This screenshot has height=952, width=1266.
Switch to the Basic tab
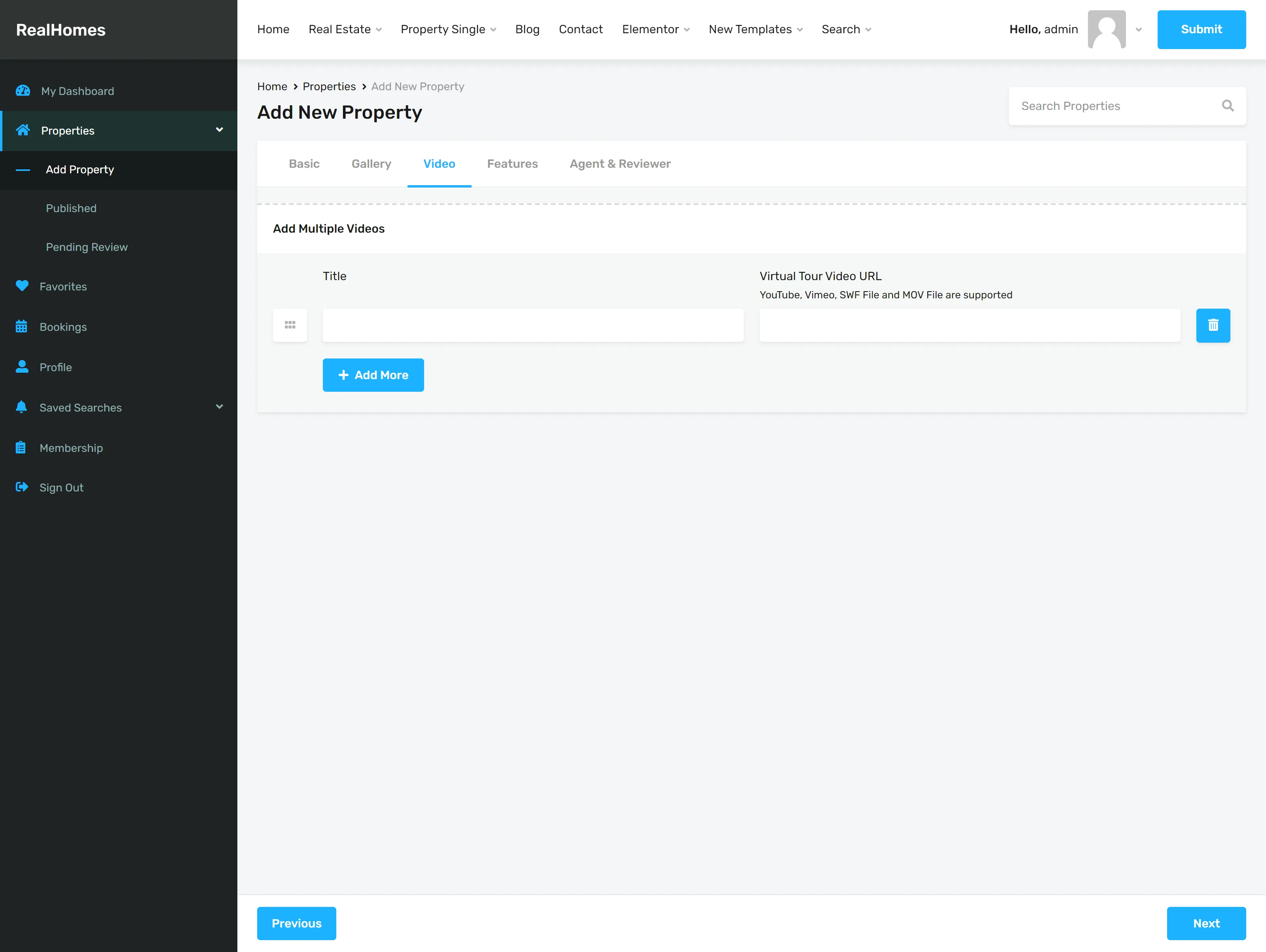coord(305,164)
